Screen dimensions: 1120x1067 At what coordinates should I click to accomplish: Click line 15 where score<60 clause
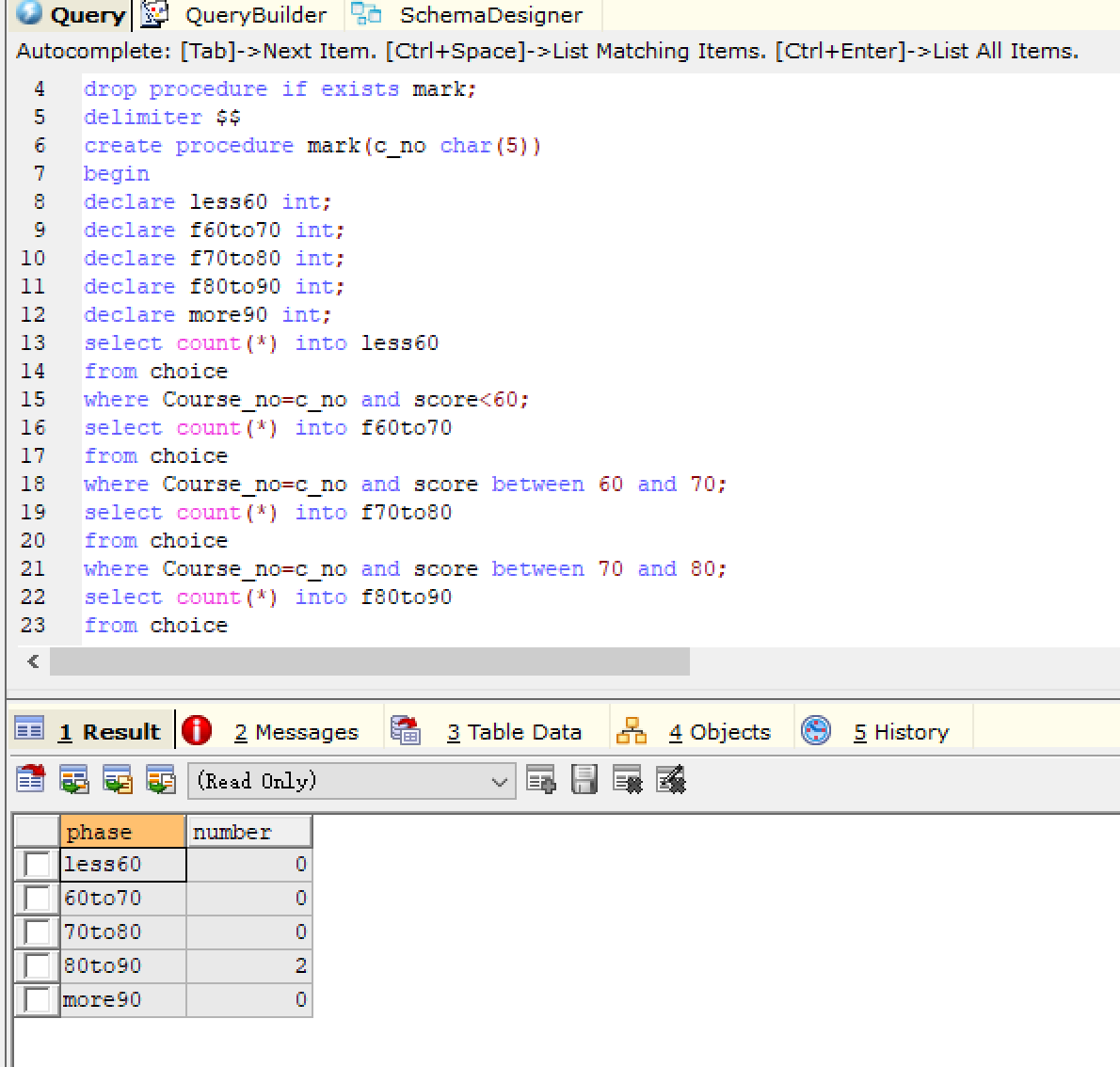click(x=307, y=399)
